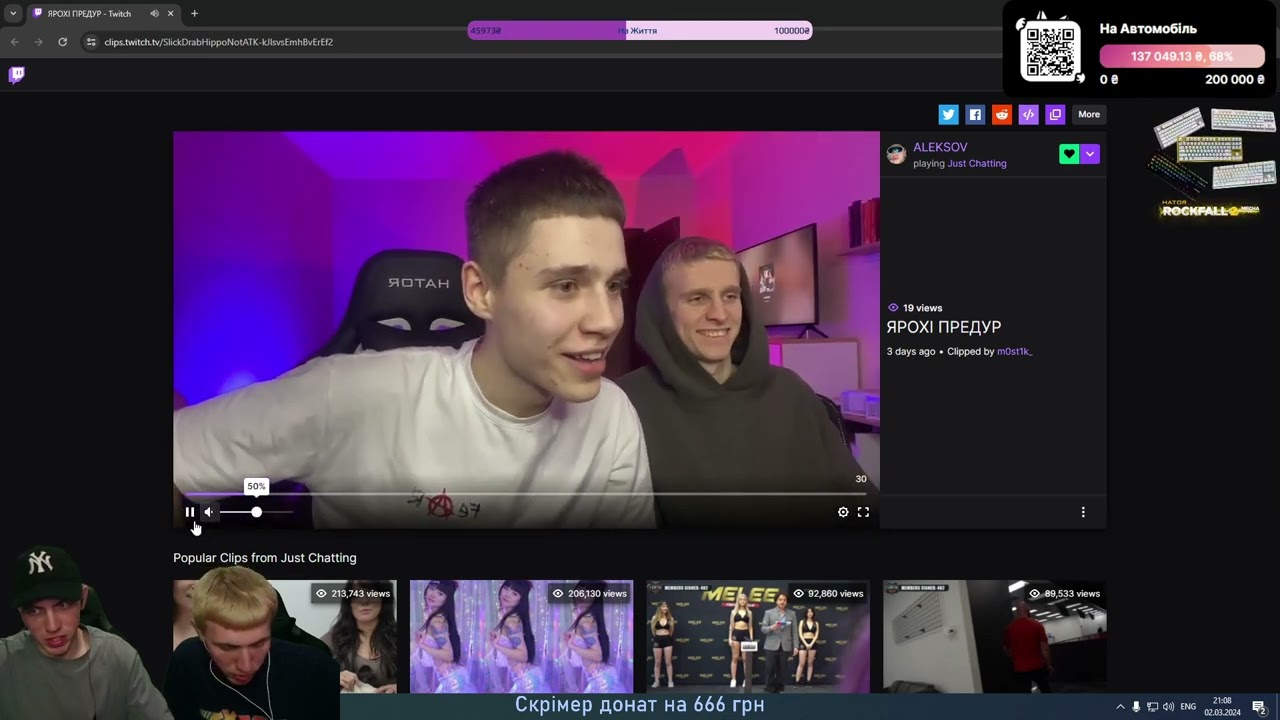Reload the current page
The height and width of the screenshot is (720, 1280).
tap(62, 42)
